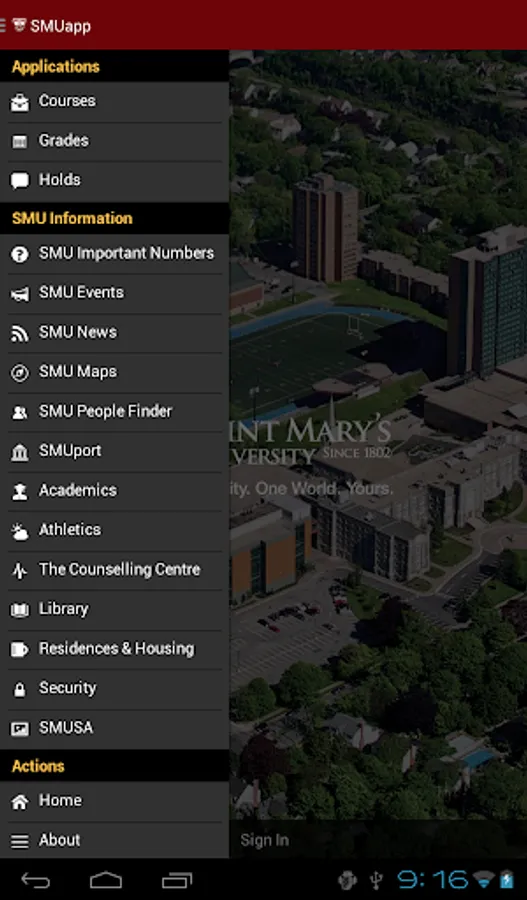Open SMU Important Numbers

coord(114,254)
